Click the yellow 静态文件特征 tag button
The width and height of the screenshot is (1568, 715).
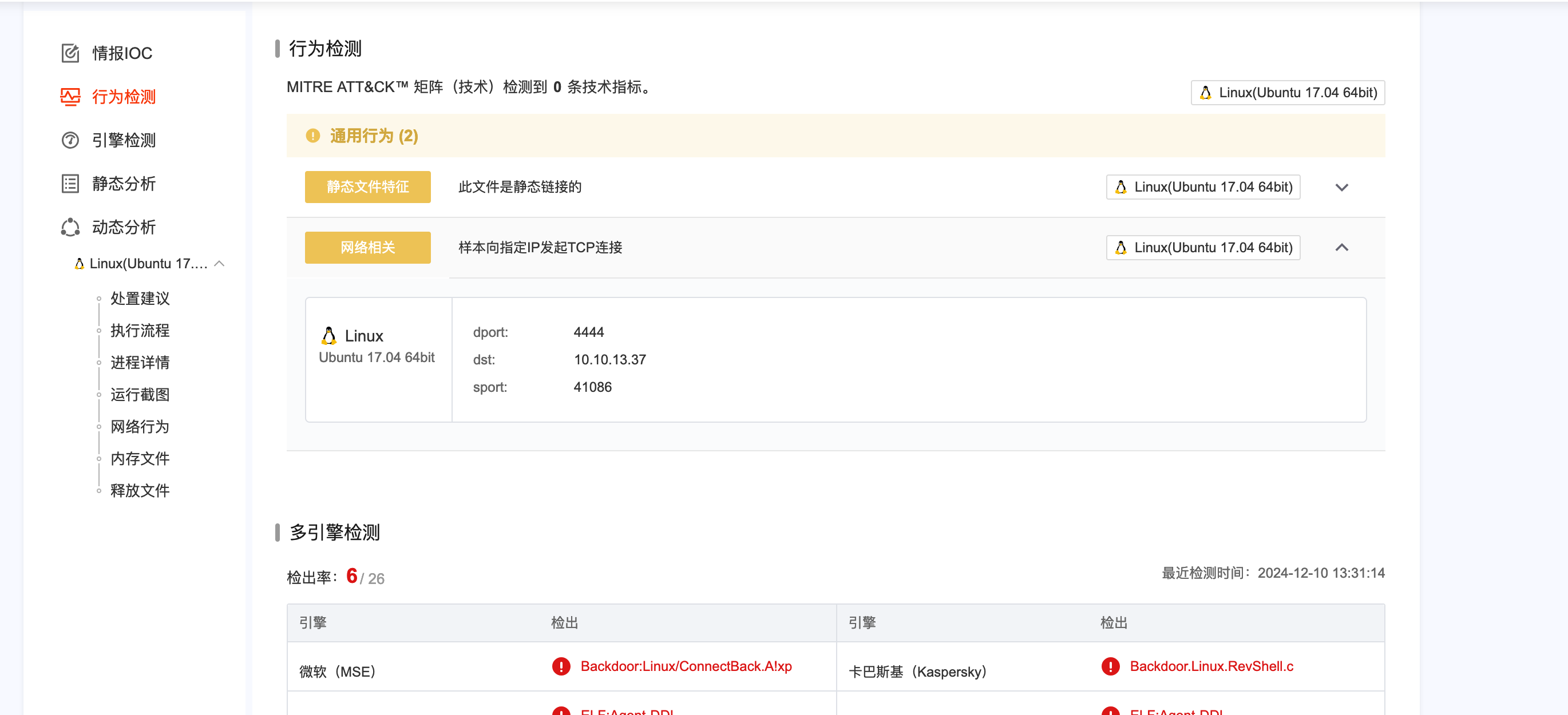click(367, 188)
